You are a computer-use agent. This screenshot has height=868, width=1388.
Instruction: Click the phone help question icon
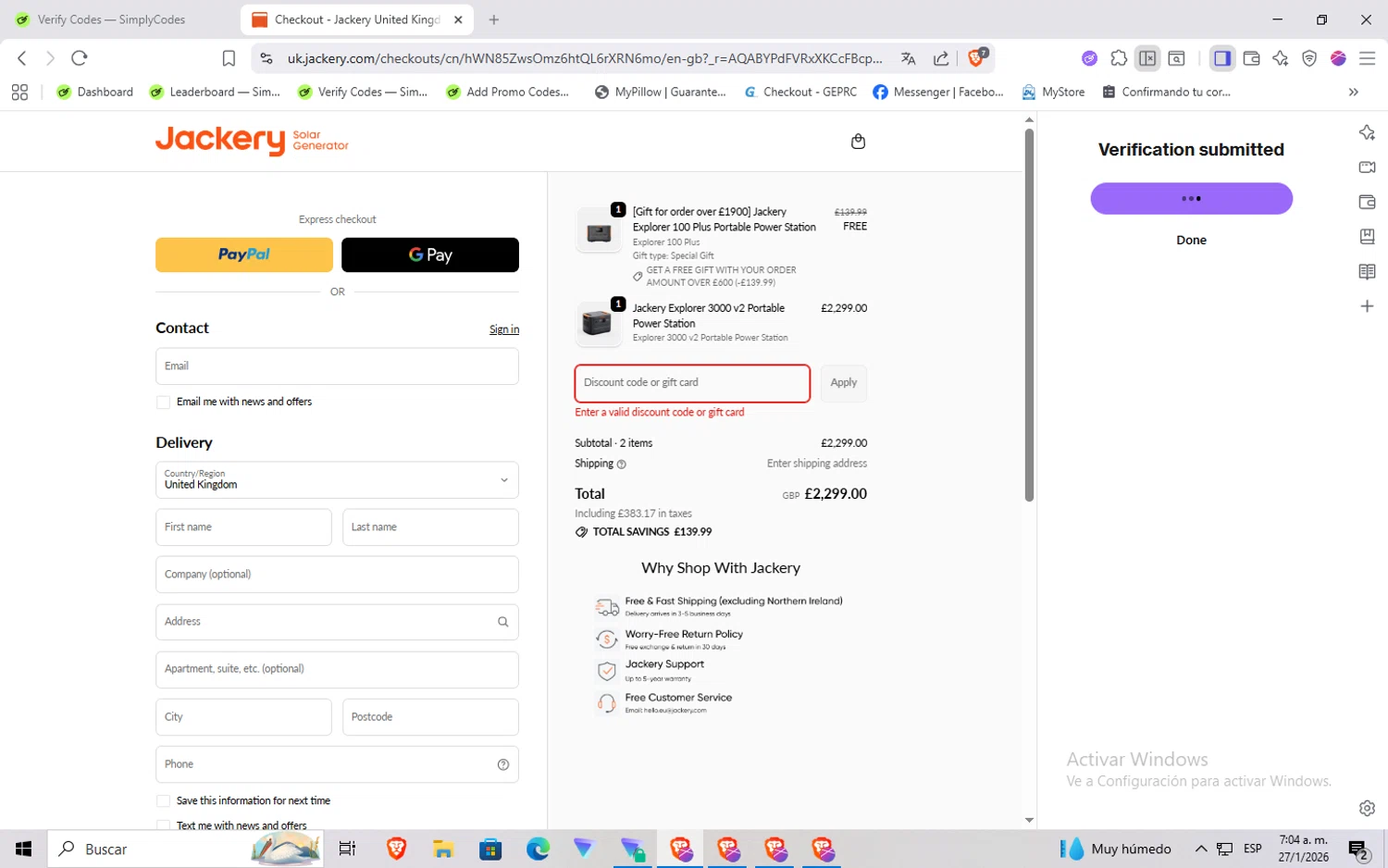[x=503, y=764]
